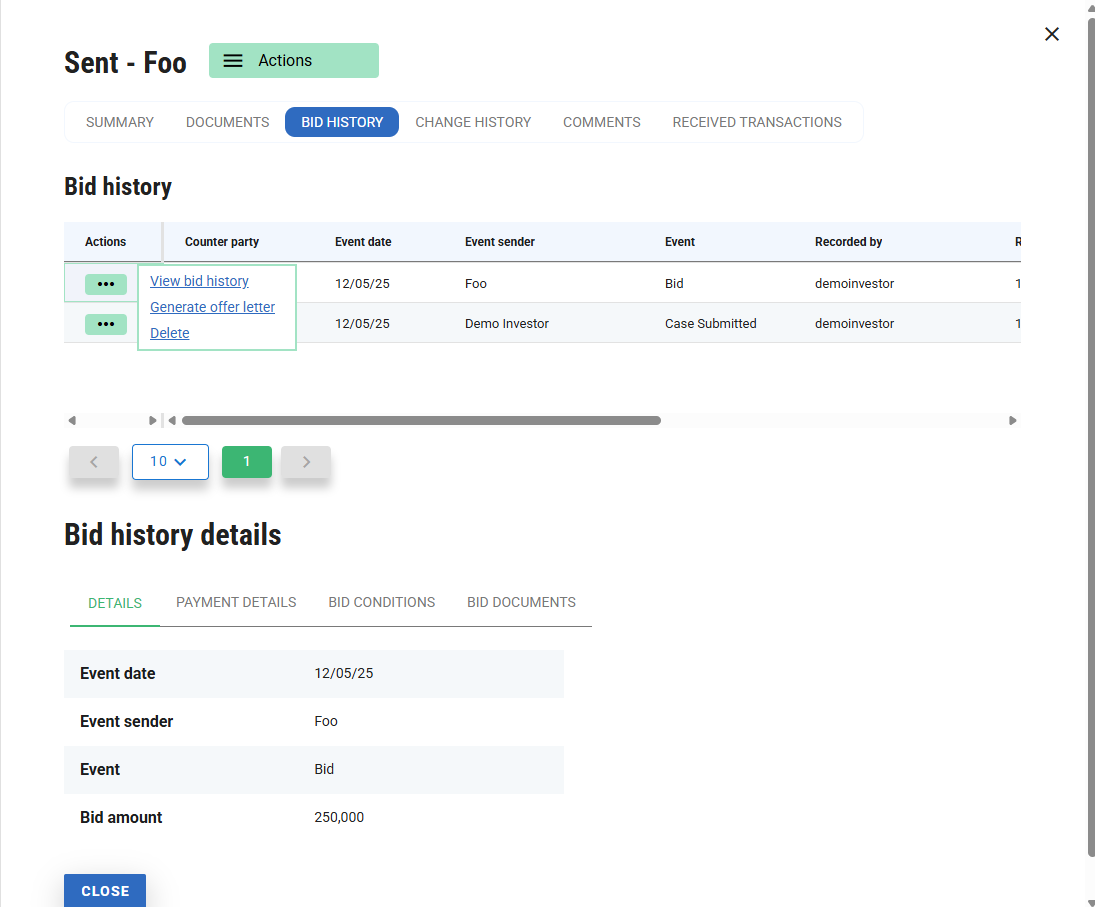
Task: Click the horizontal table scrollbar thumb
Action: (420, 421)
